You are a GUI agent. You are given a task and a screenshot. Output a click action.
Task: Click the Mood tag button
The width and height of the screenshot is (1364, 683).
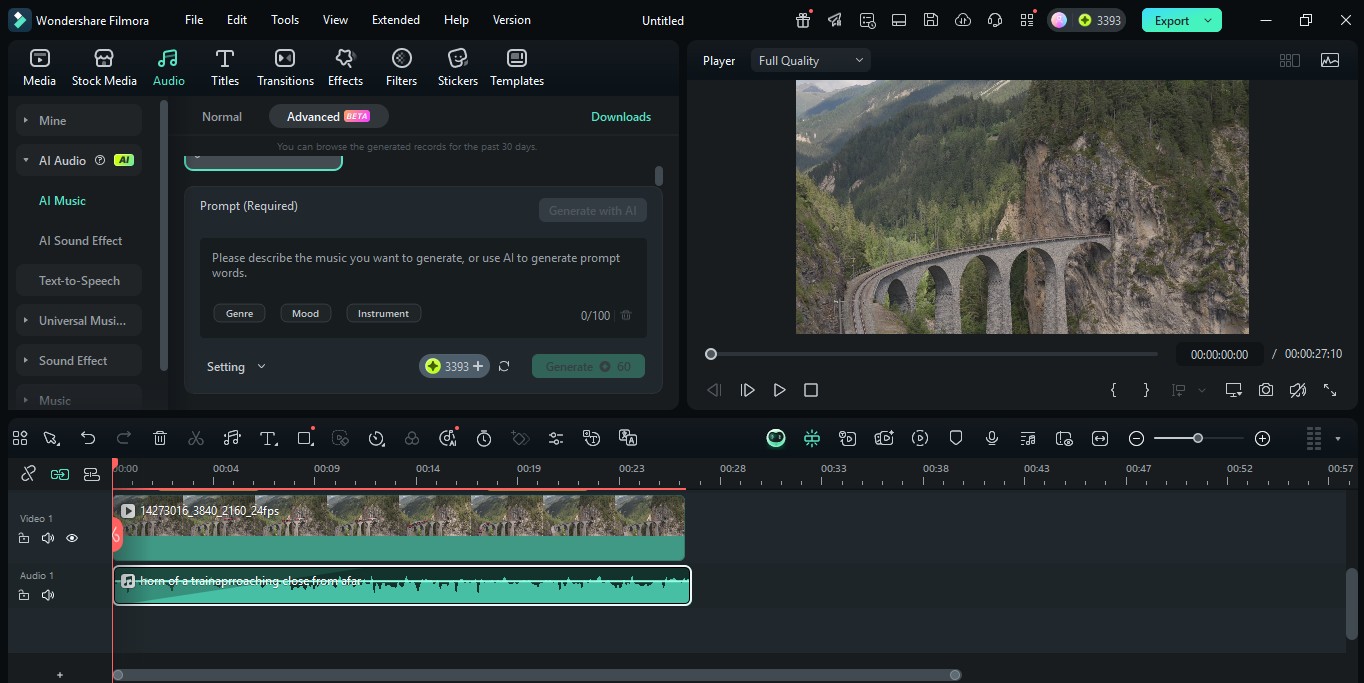305,313
